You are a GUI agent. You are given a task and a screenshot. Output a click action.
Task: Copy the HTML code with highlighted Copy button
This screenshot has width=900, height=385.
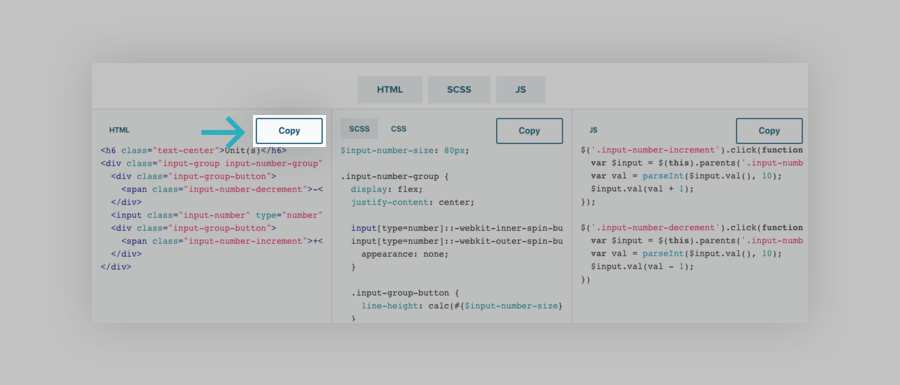(289, 131)
